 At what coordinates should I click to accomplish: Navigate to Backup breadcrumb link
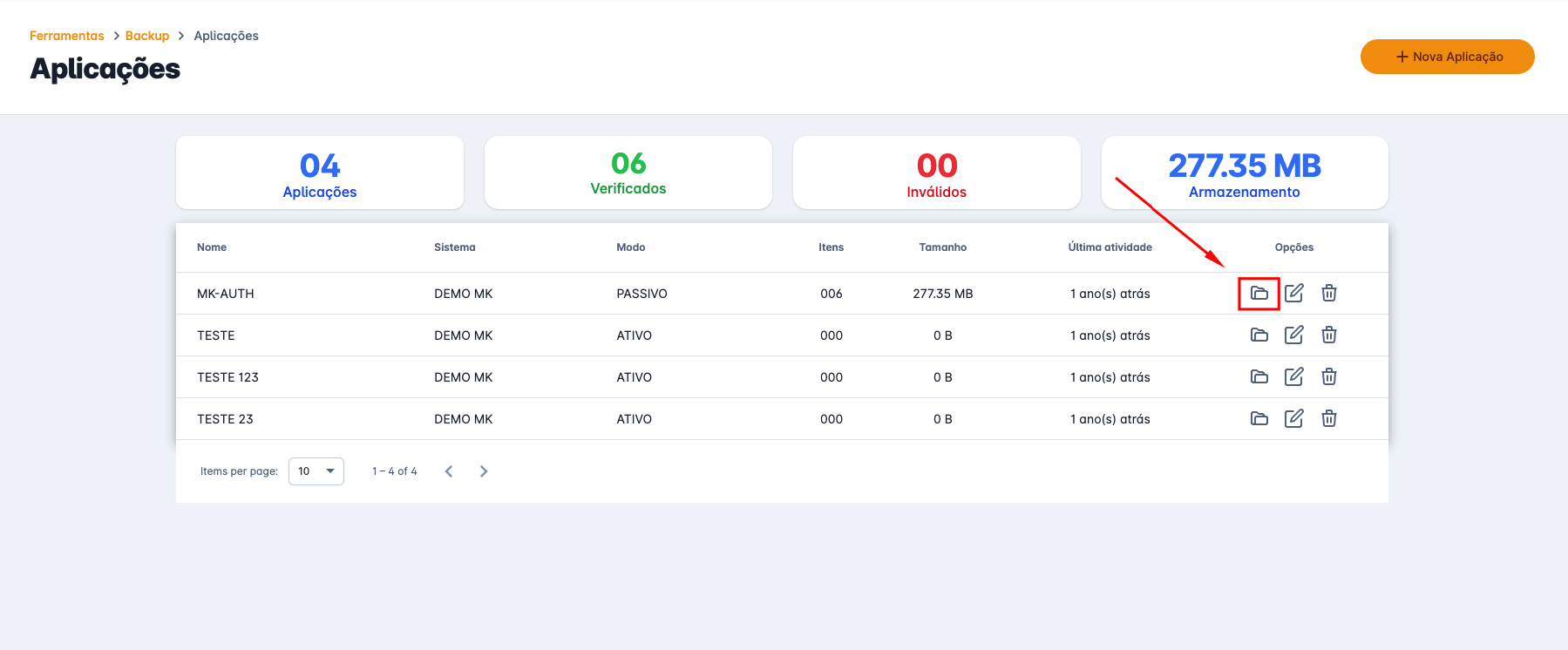pyautogui.click(x=147, y=36)
